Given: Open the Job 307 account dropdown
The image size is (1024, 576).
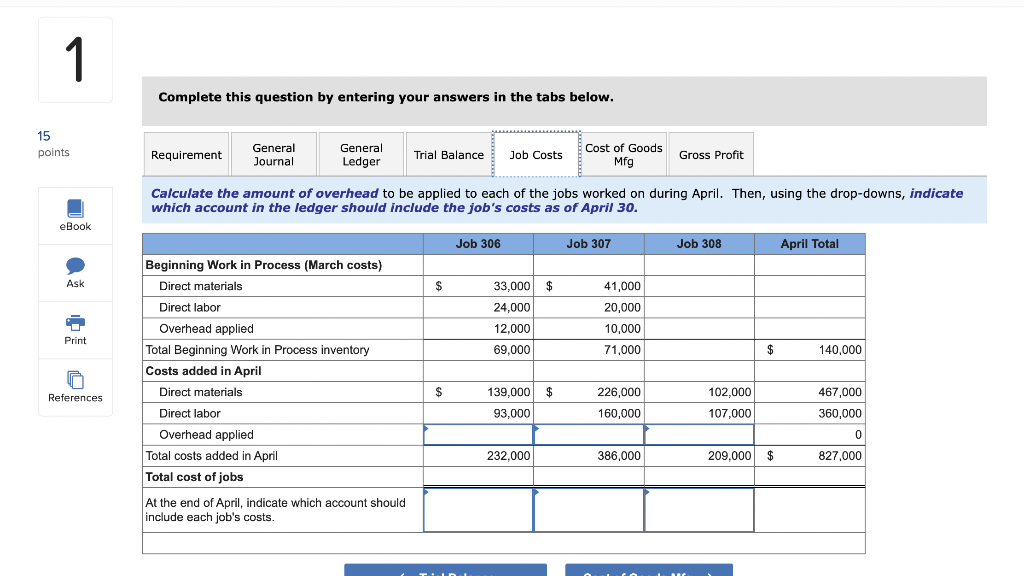Looking at the screenshot, I should pyautogui.click(x=588, y=510).
